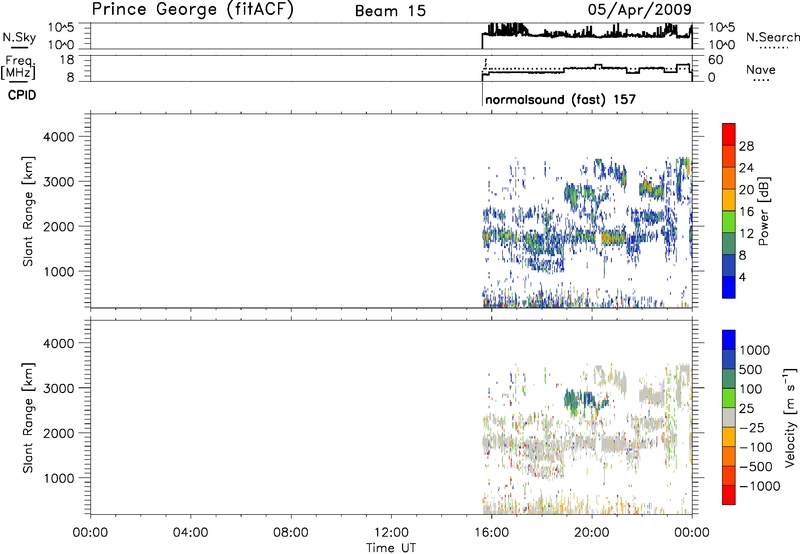Click the 'Power [dB]' color bar label
Viewport: 800px width, 554px height.
(763, 211)
